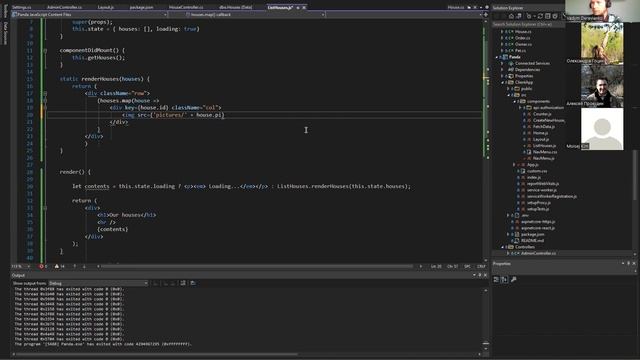Viewport: 640px width, 360px height.
Task: Switch to the dbo.Houses [Data] tab
Action: click(236, 7)
